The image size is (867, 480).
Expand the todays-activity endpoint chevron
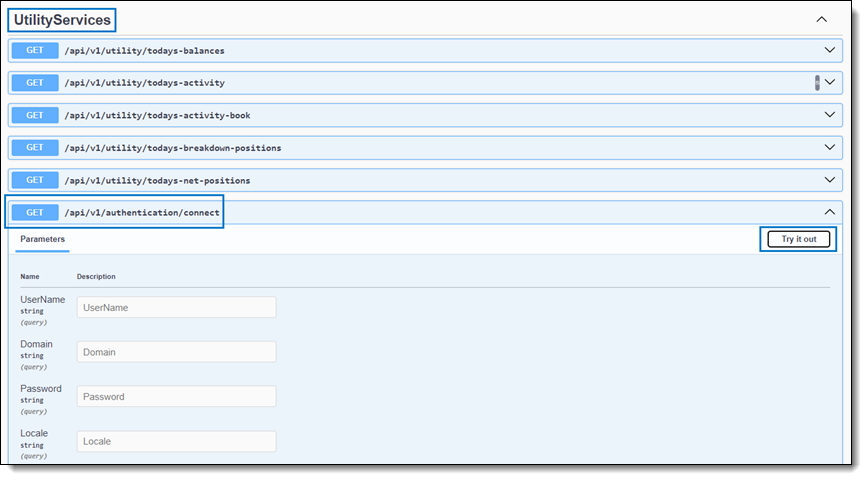click(x=829, y=82)
